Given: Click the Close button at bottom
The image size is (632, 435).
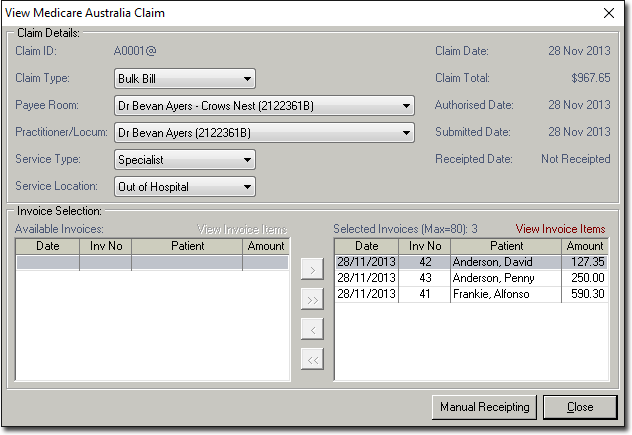Looking at the screenshot, I should [x=580, y=407].
